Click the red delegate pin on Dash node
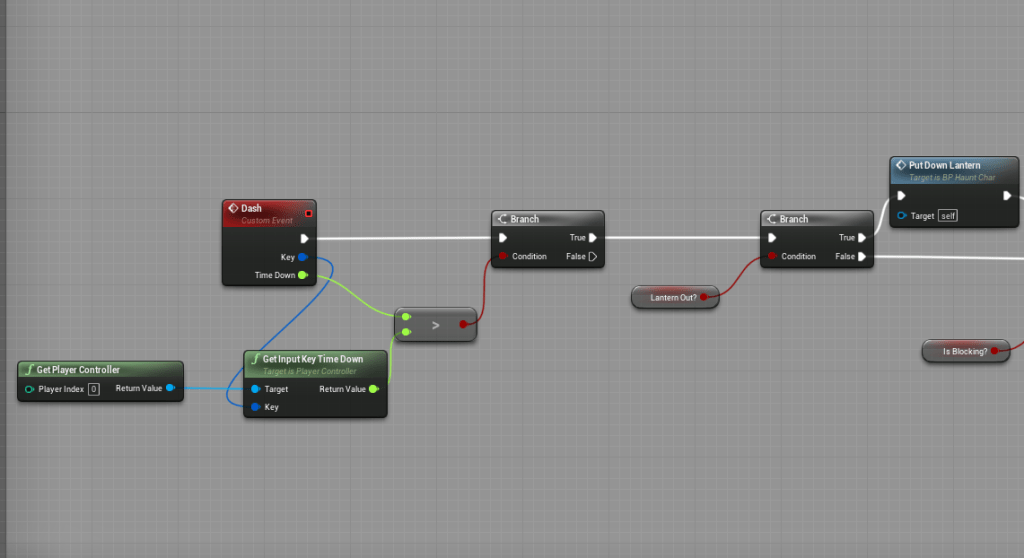The width and height of the screenshot is (1024, 558). click(308, 213)
